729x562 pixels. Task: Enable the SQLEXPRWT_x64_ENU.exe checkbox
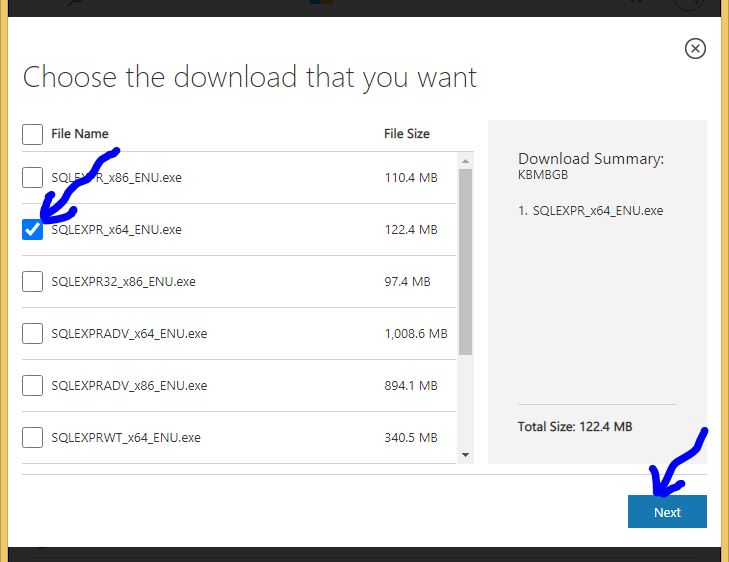33,438
